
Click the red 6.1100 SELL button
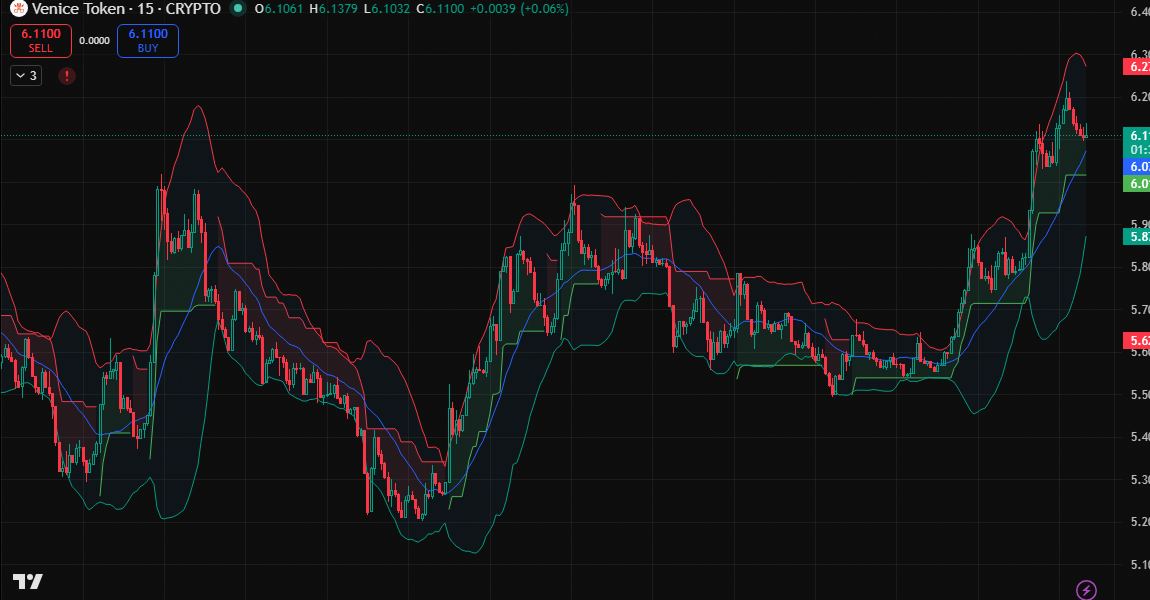coord(41,40)
